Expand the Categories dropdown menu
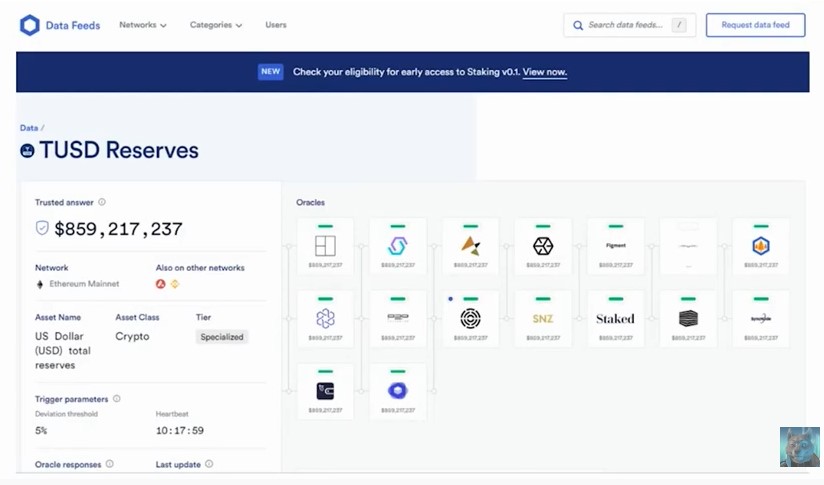The image size is (824, 485). pos(215,25)
